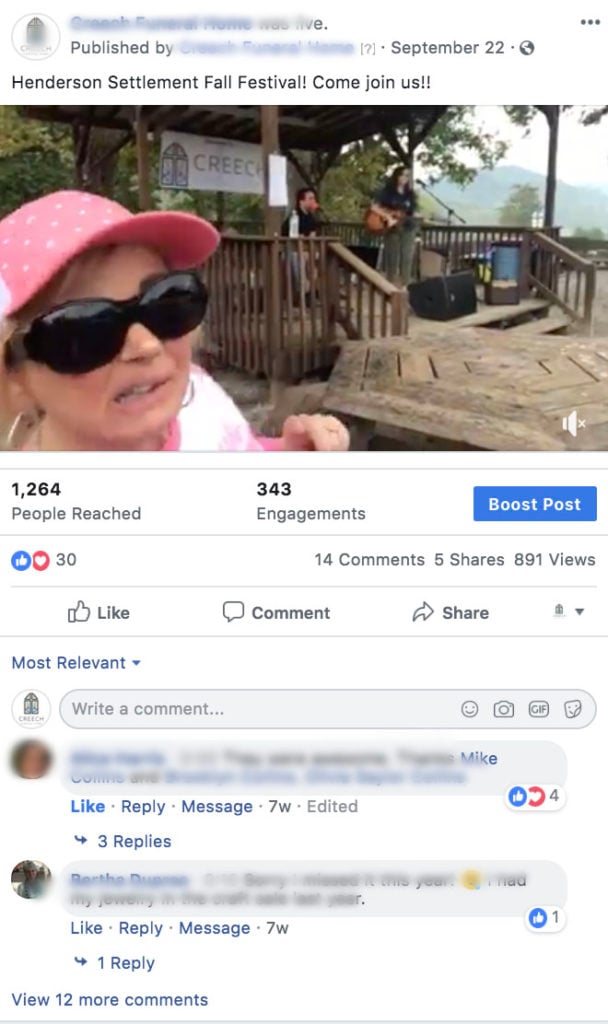Unmute the video with the speaker icon
The width and height of the screenshot is (608, 1024).
point(573,424)
